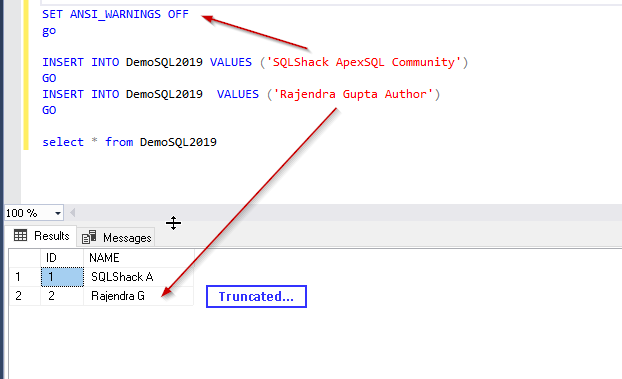The image size is (622, 379).
Task: Select the ID cell in row 1
Action: point(62,277)
